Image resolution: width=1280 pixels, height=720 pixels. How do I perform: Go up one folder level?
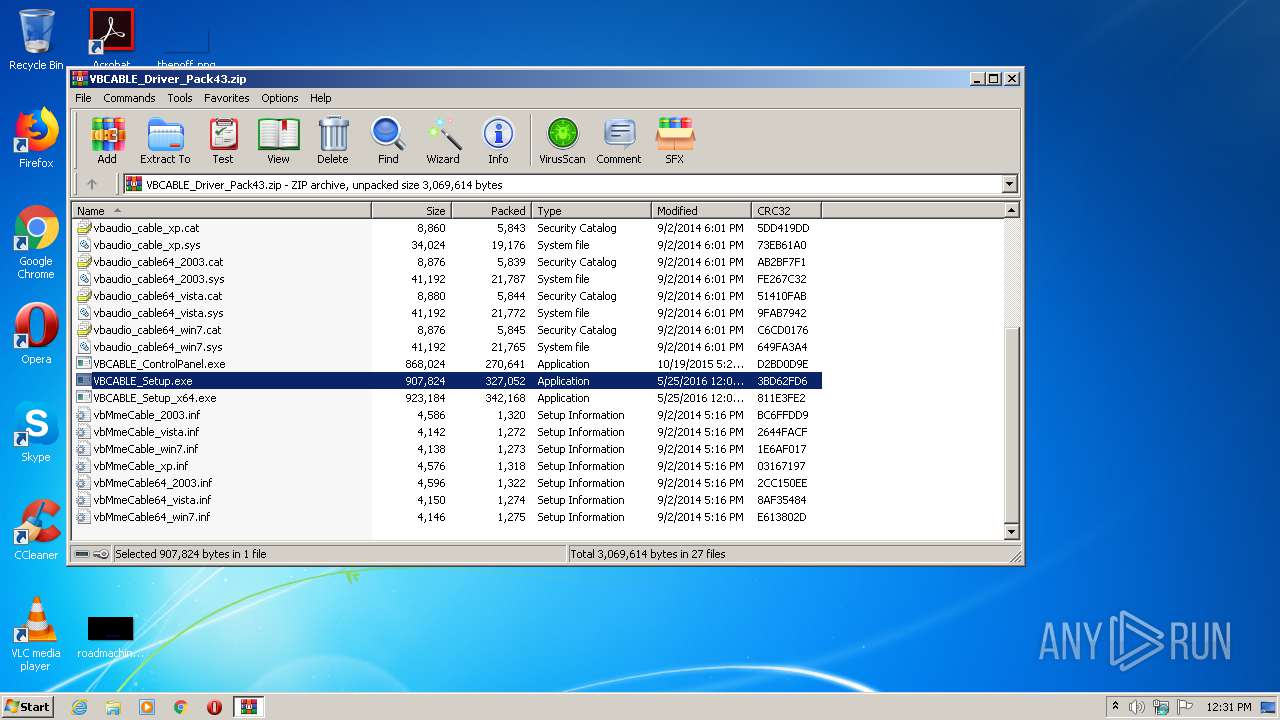[x=92, y=184]
